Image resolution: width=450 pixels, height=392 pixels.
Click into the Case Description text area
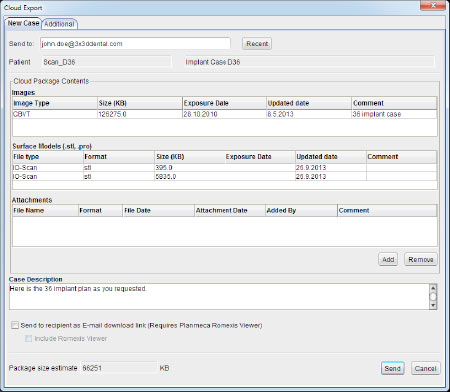point(219,296)
